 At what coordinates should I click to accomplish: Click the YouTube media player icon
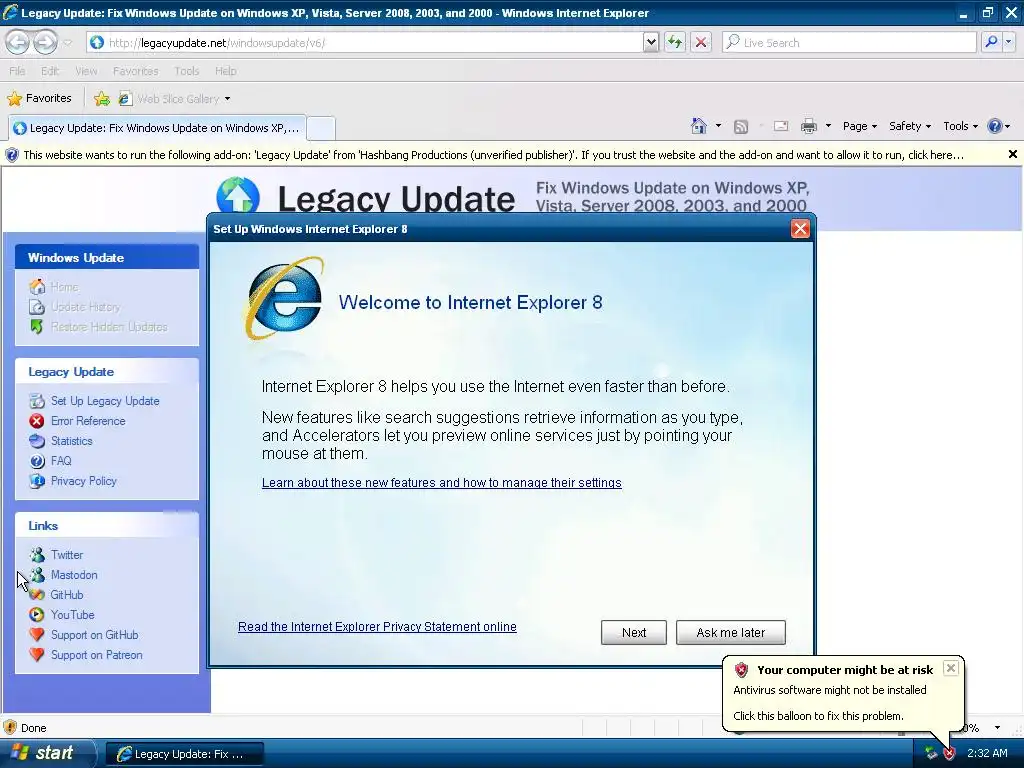tap(37, 615)
